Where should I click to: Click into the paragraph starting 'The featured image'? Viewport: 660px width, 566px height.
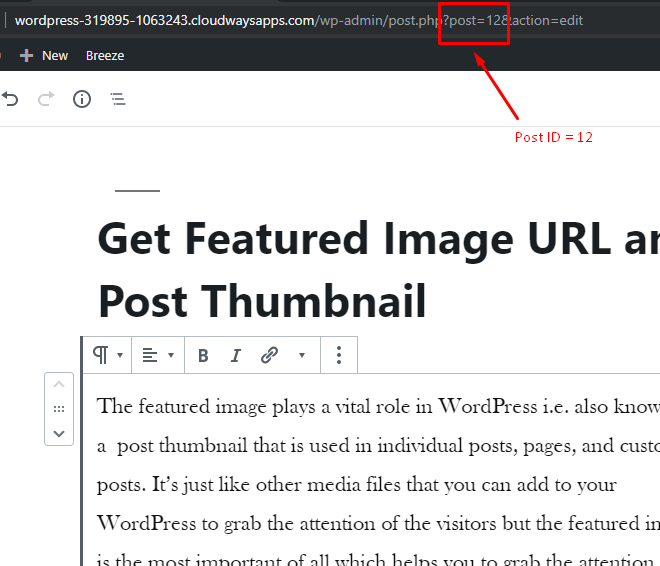pyautogui.click(x=379, y=407)
